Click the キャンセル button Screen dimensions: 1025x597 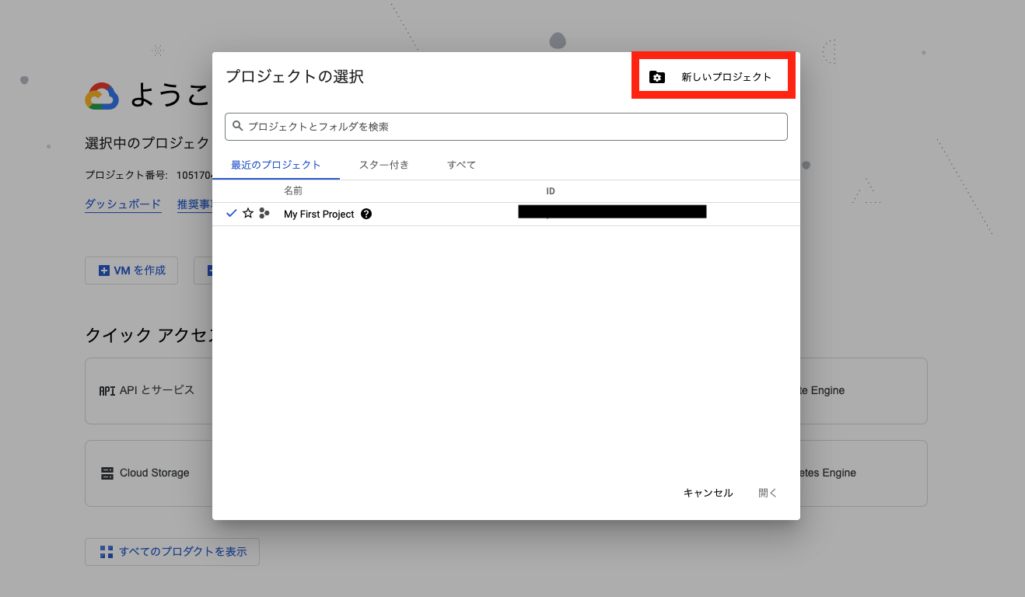[x=706, y=492]
